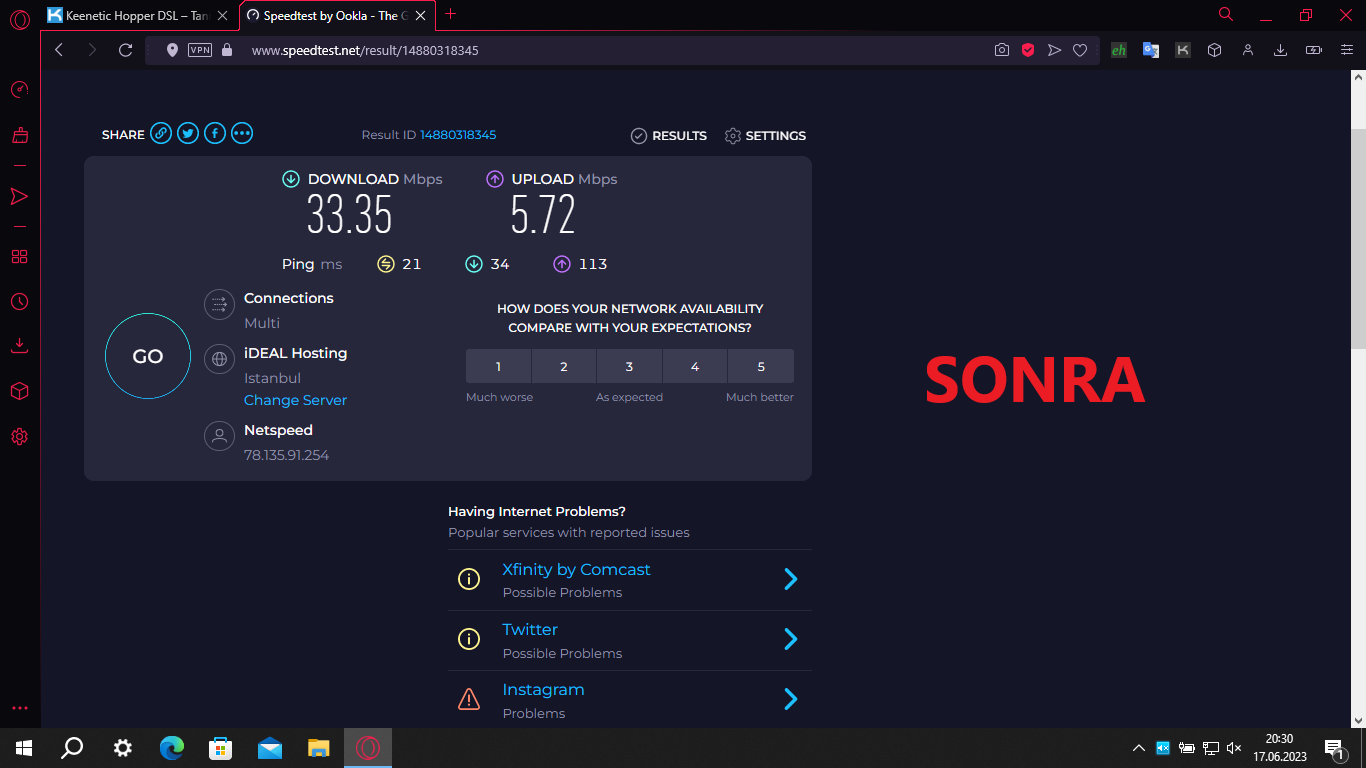View site security padlock info
The height and width of the screenshot is (768, 1366).
[227, 50]
